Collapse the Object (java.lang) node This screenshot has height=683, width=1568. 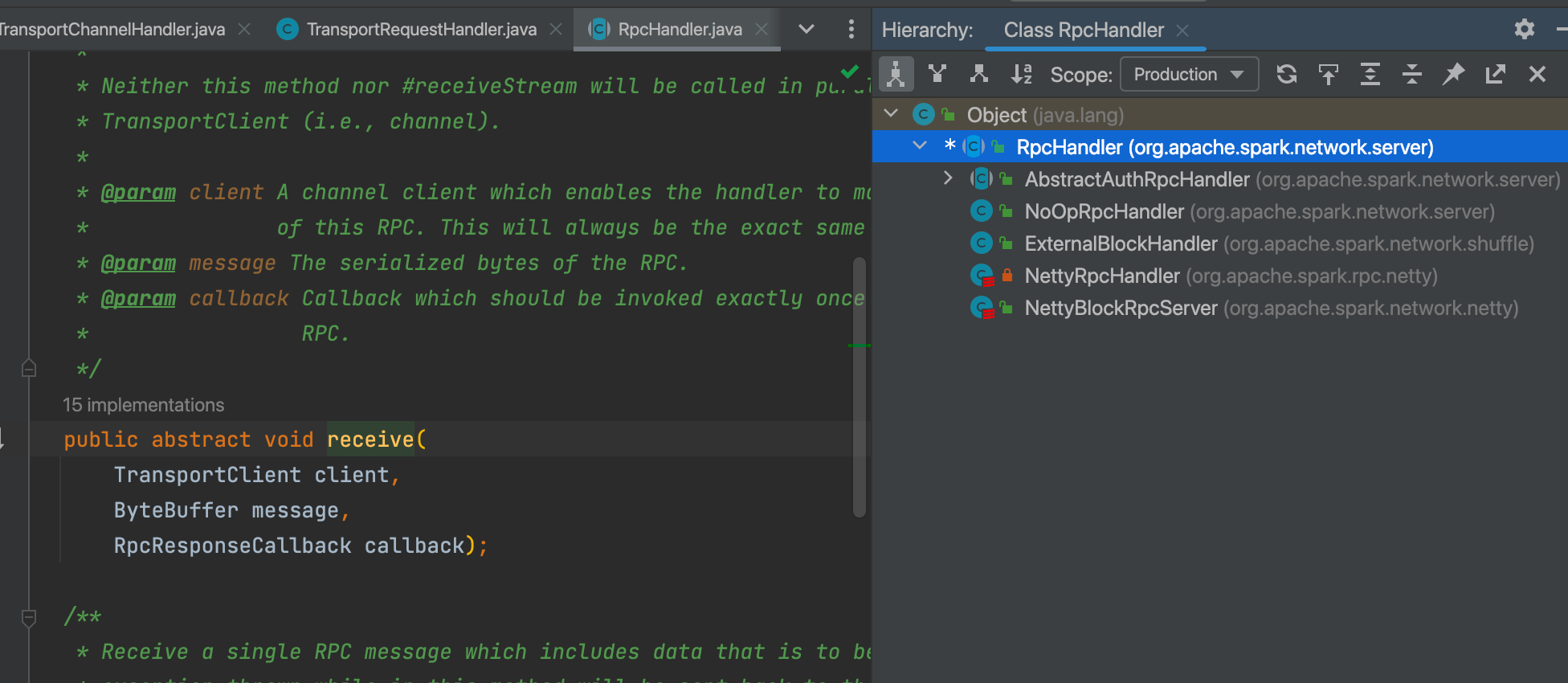(x=891, y=114)
